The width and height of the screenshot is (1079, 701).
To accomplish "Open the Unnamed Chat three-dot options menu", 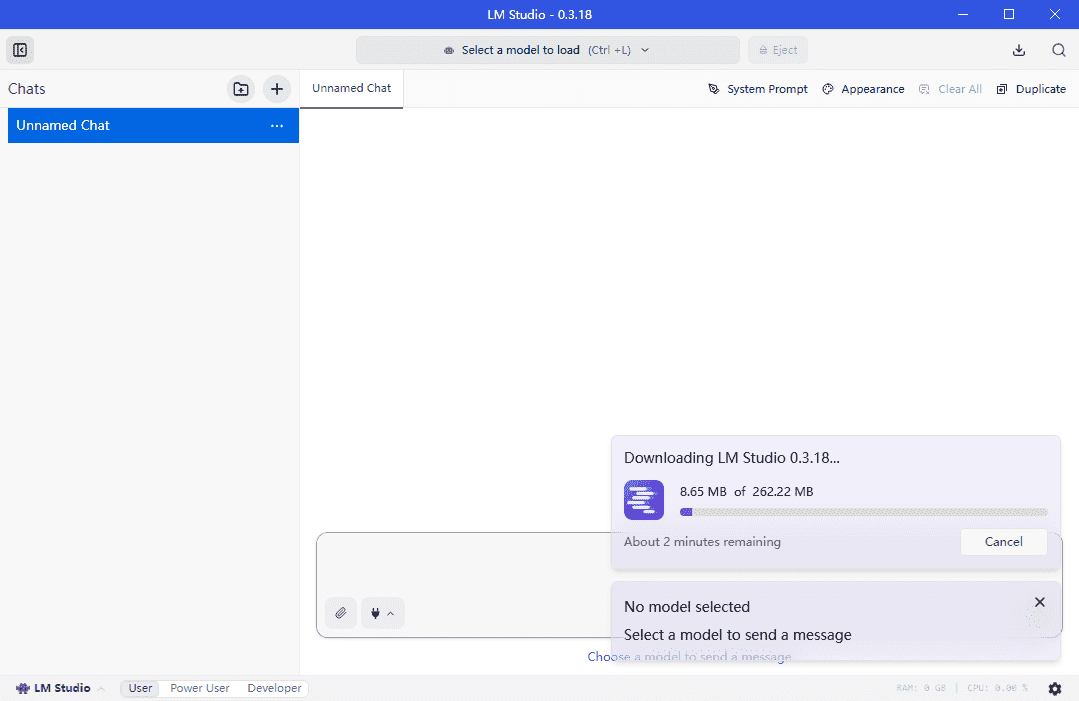I will 277,126.
